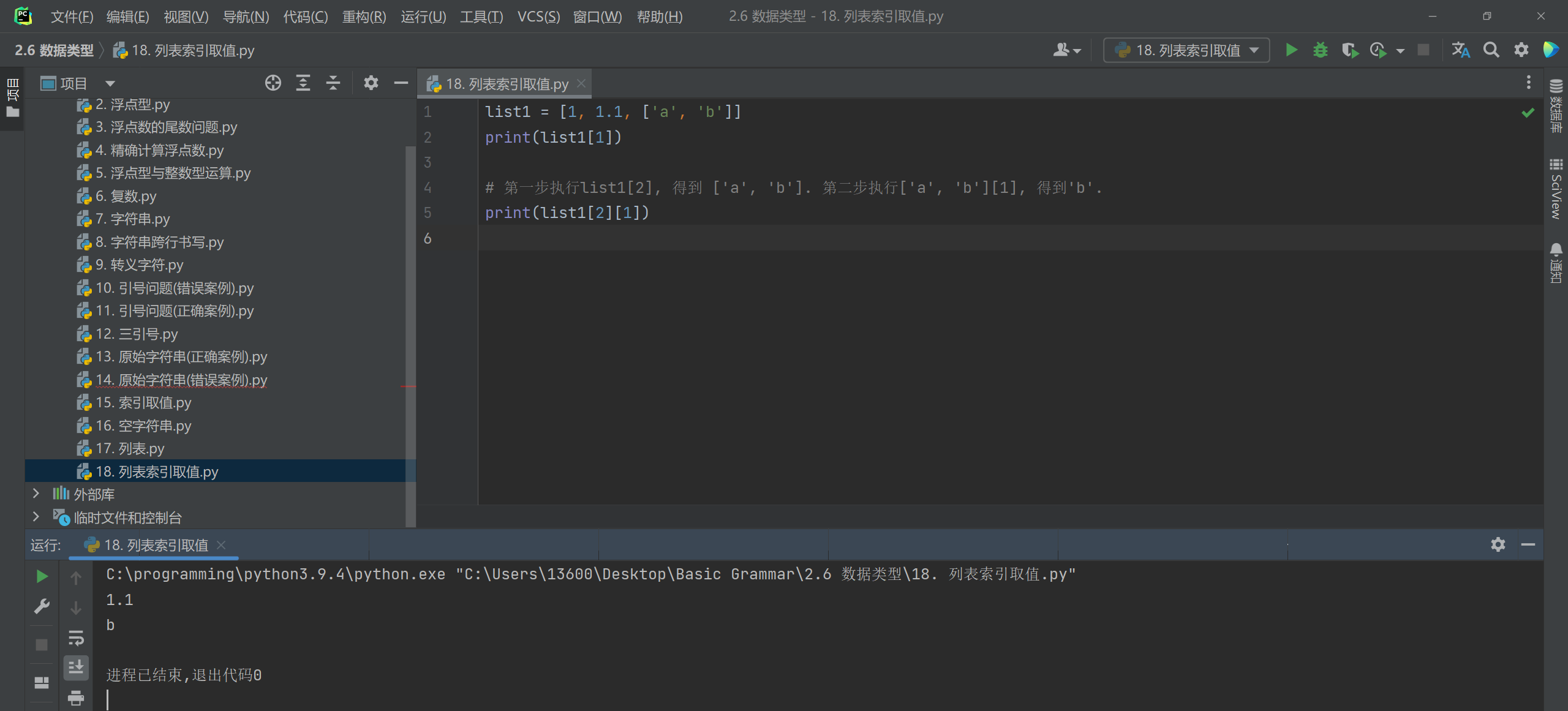The height and width of the screenshot is (711, 1568).
Task: Open 工具(T) menu
Action: tap(481, 17)
